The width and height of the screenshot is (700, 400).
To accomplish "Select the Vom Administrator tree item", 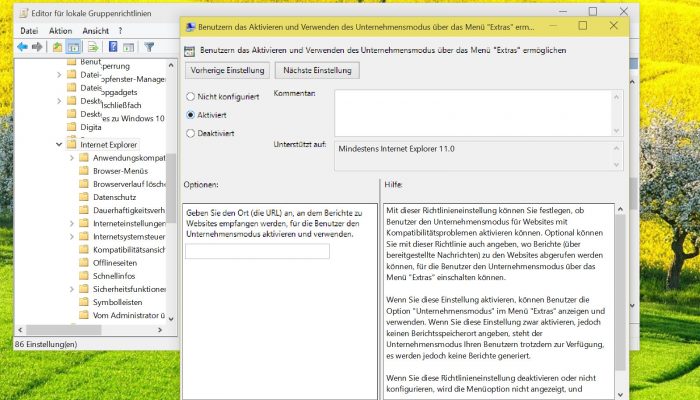I will point(129,315).
